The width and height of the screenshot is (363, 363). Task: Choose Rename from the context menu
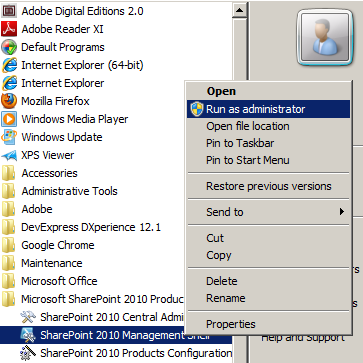(268, 298)
